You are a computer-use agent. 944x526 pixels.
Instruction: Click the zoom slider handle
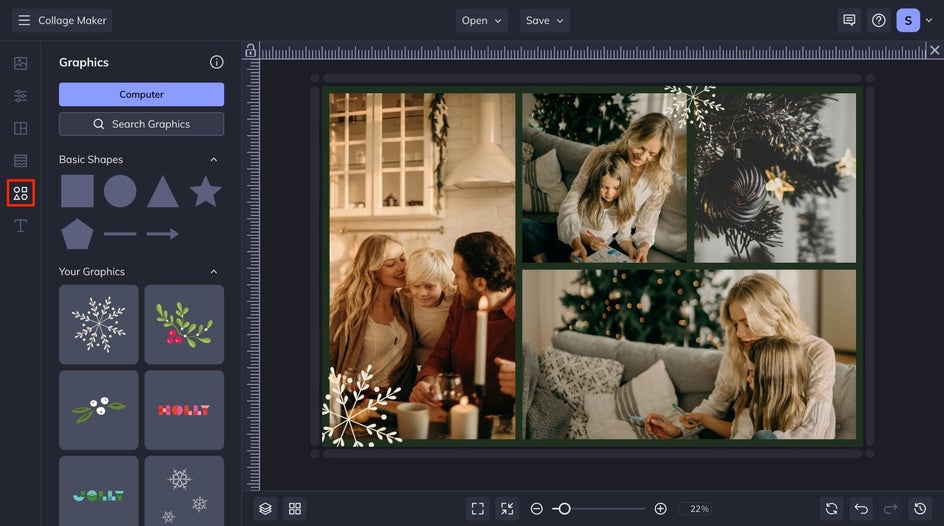click(x=564, y=509)
